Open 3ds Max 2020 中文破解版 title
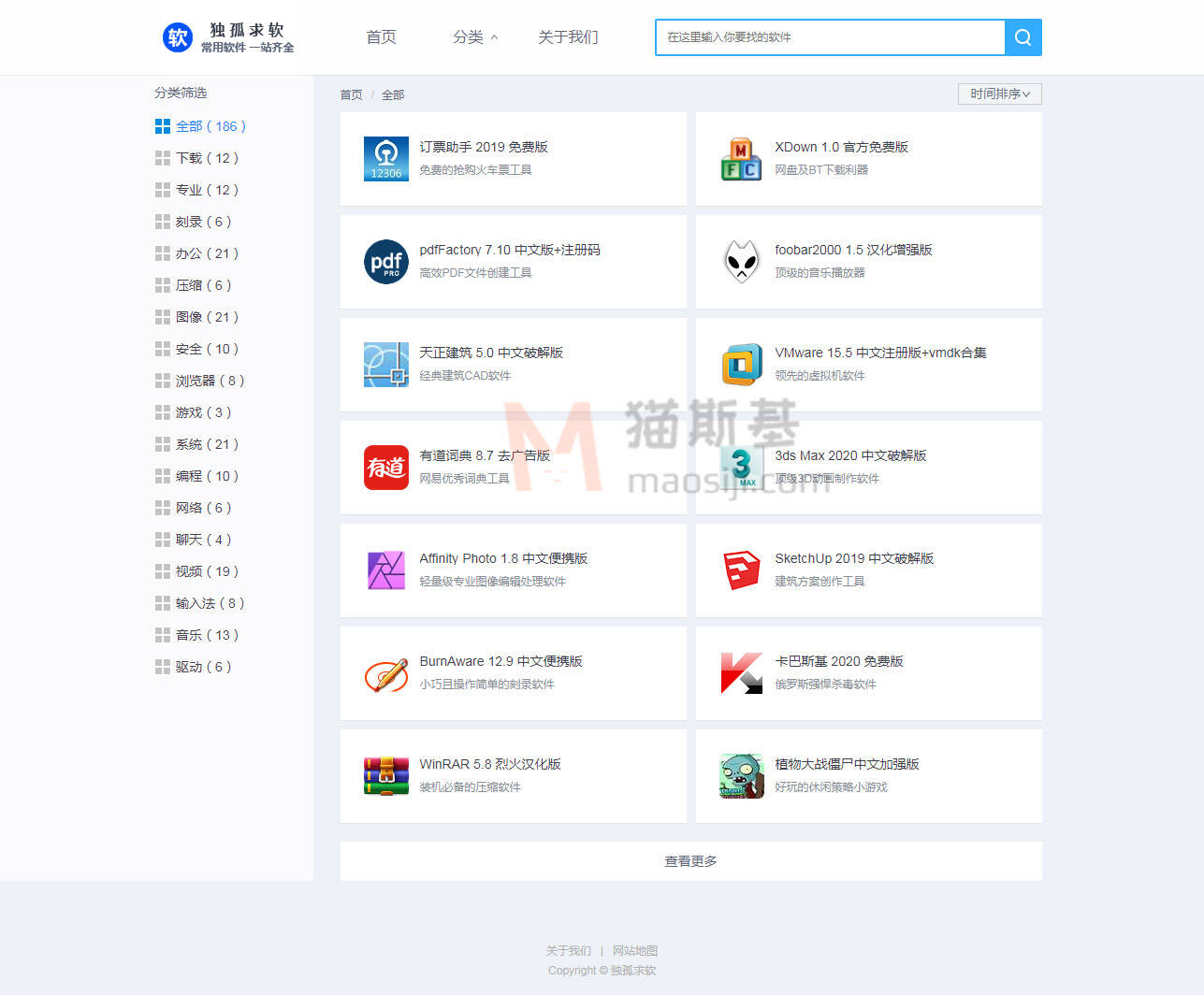 pos(850,455)
